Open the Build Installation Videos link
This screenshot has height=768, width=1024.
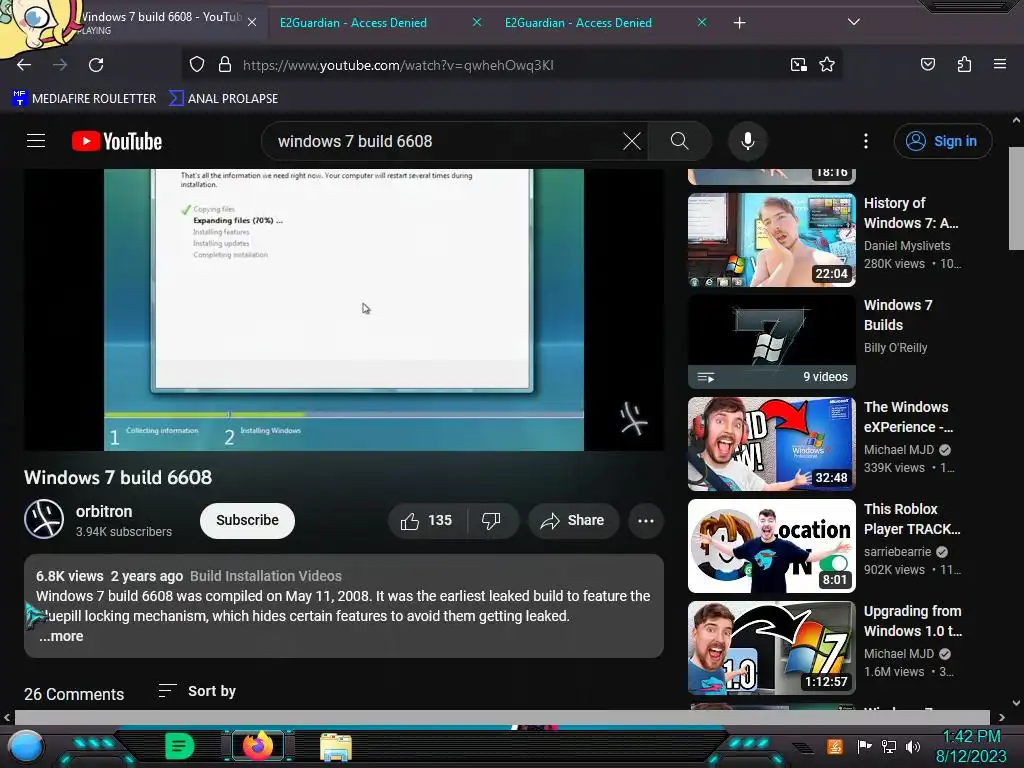click(x=266, y=576)
